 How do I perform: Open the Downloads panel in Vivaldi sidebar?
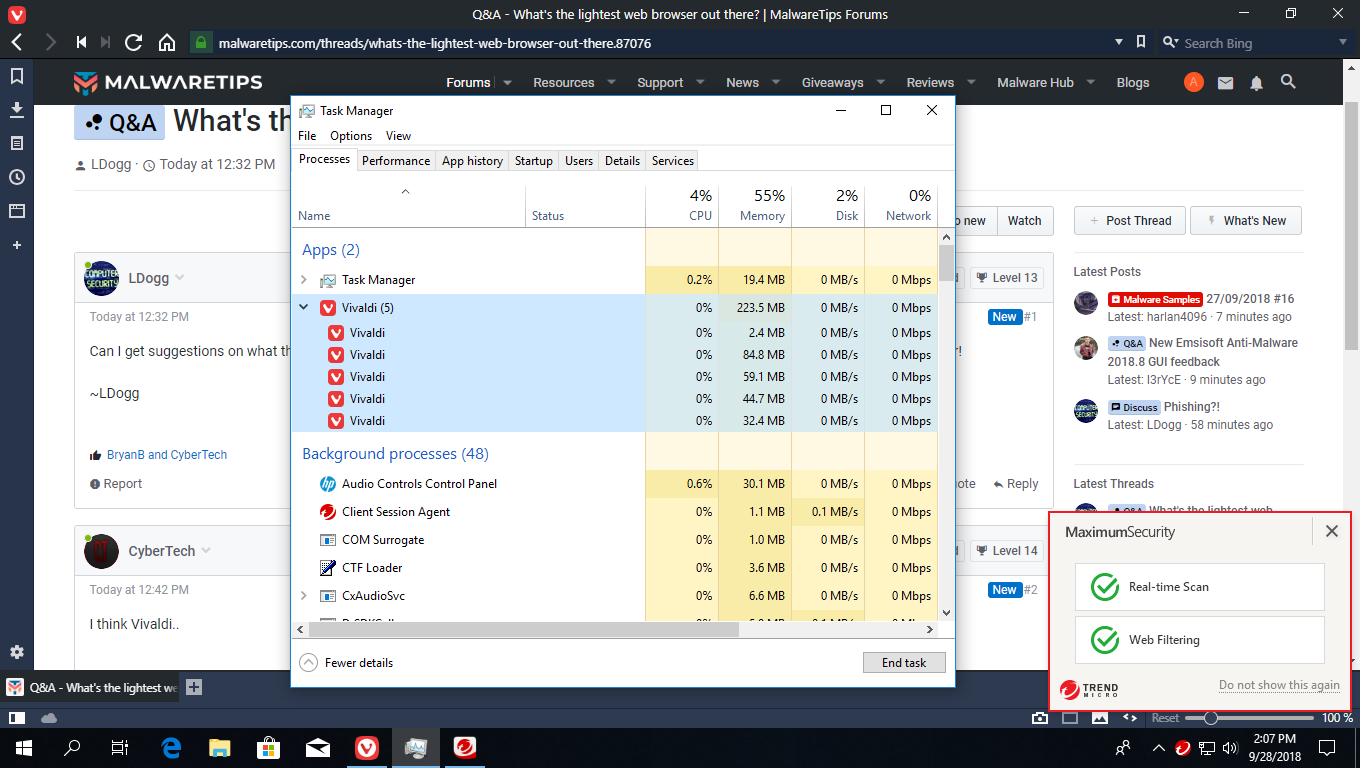pyautogui.click(x=17, y=109)
